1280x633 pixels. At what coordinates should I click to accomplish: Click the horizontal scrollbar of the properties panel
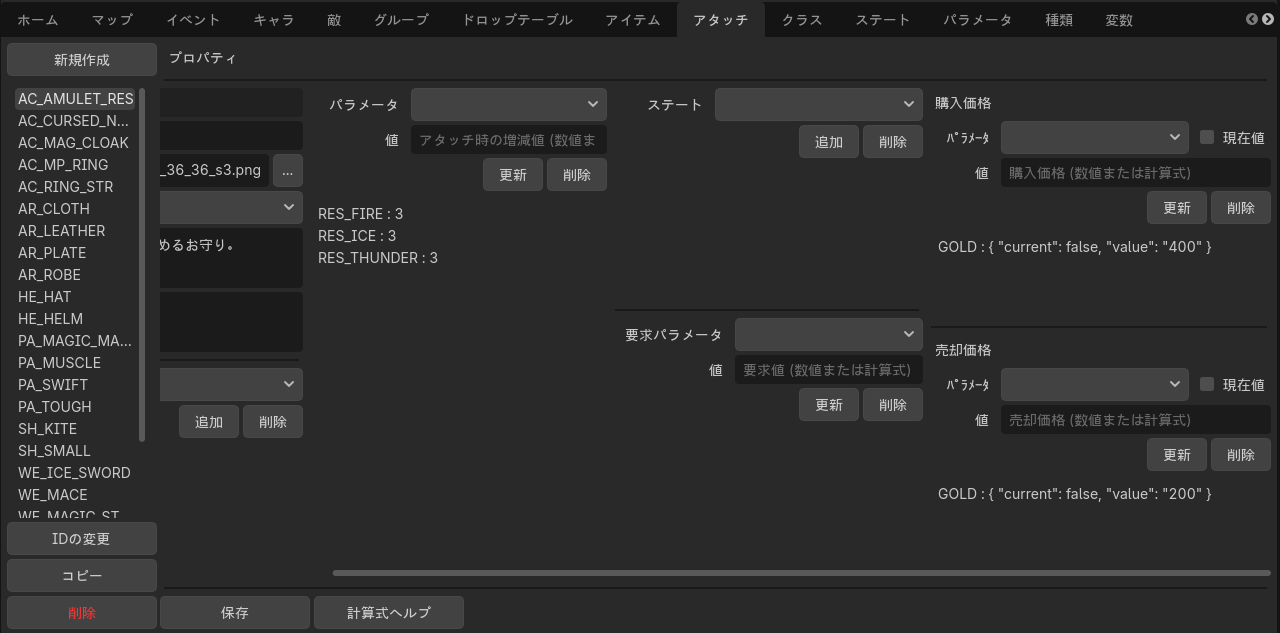(x=800, y=573)
